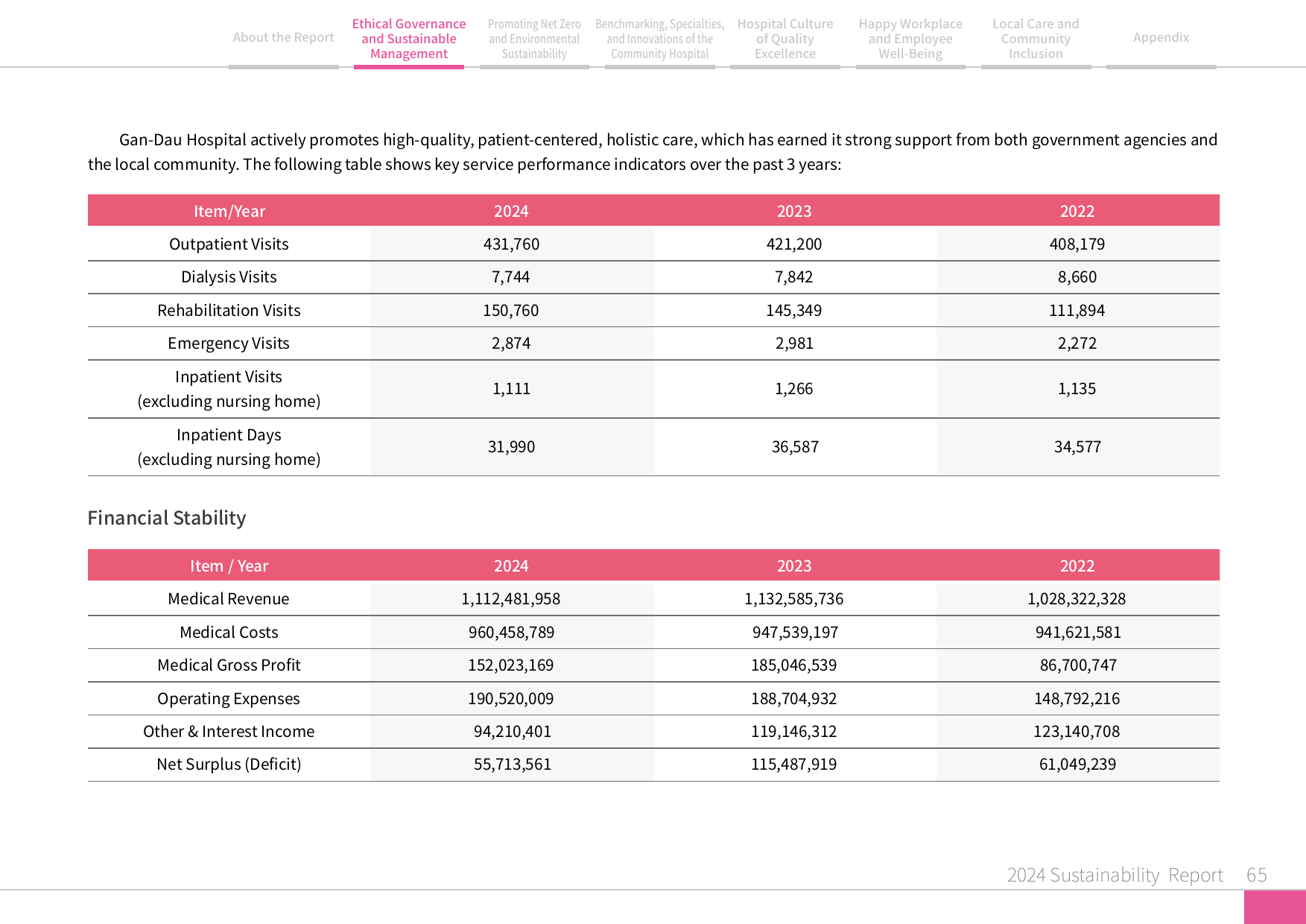This screenshot has height=924, width=1306.
Task: Click the Medical Revenue row label
Action: [x=229, y=599]
